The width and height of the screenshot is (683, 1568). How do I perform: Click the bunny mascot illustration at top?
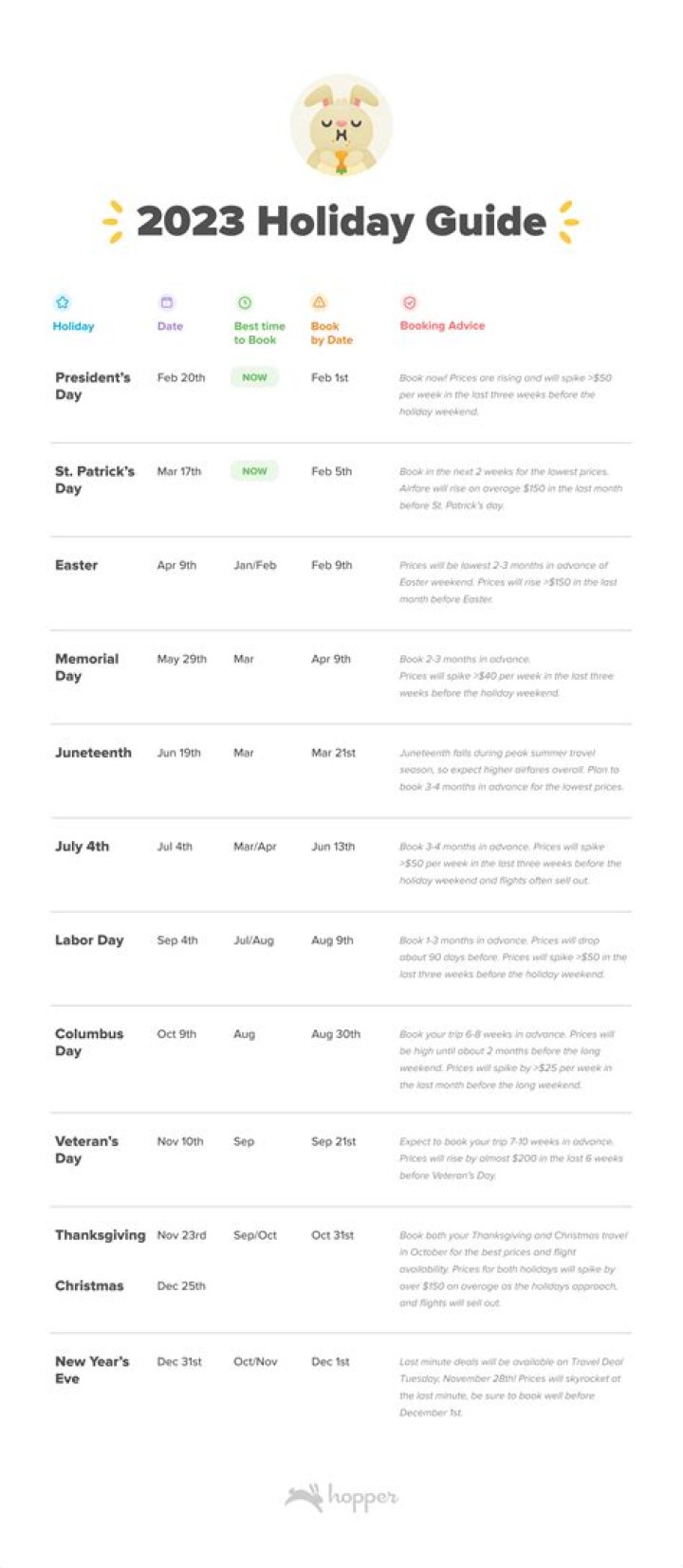tap(341, 128)
